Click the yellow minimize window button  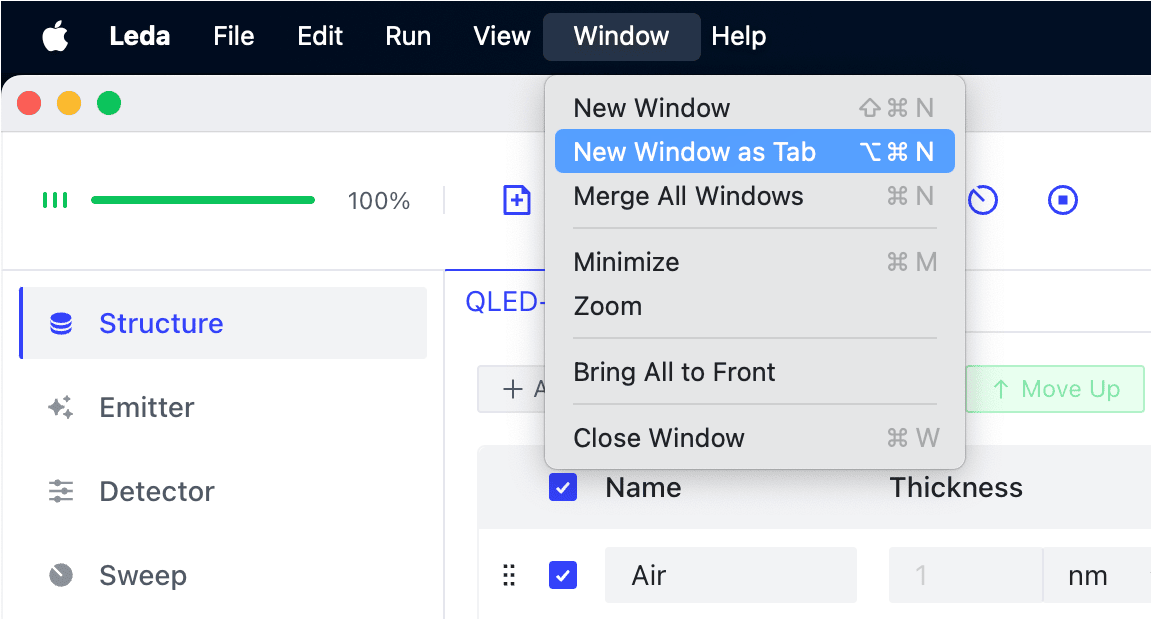click(69, 103)
